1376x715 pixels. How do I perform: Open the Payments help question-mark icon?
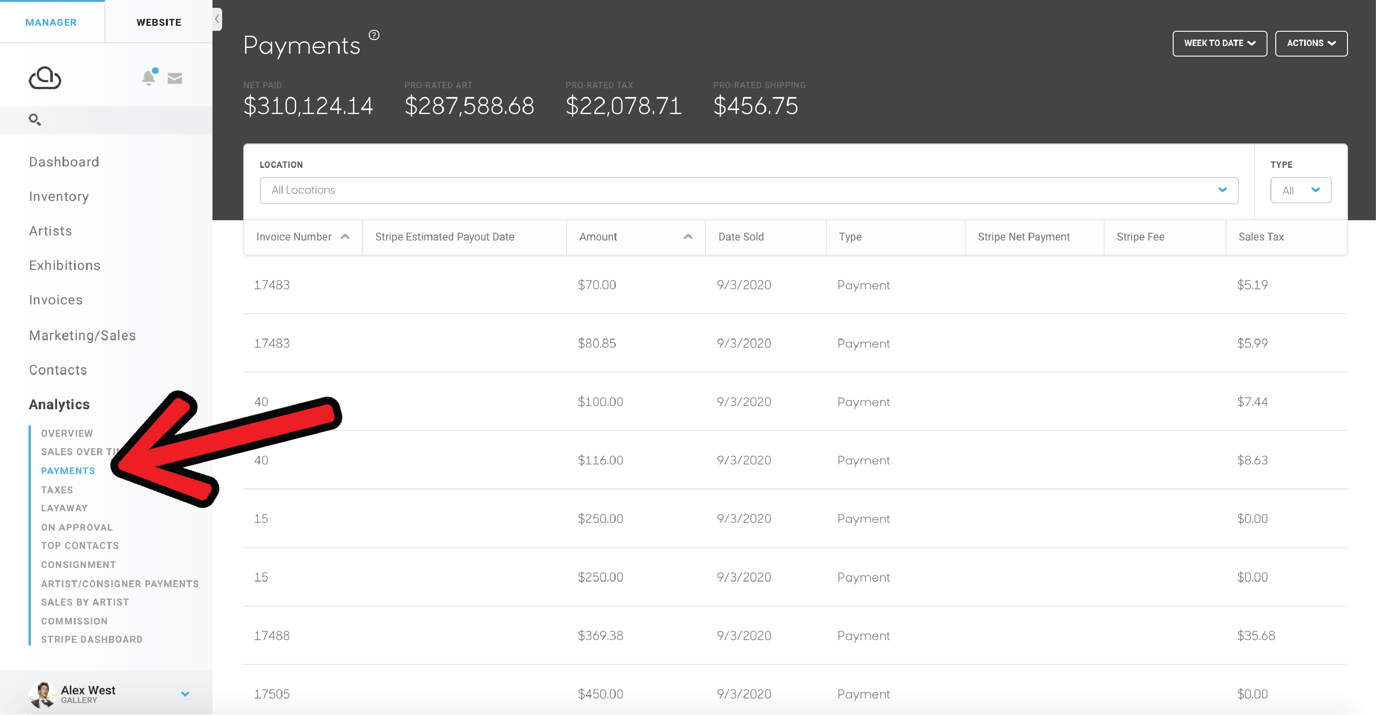click(374, 34)
